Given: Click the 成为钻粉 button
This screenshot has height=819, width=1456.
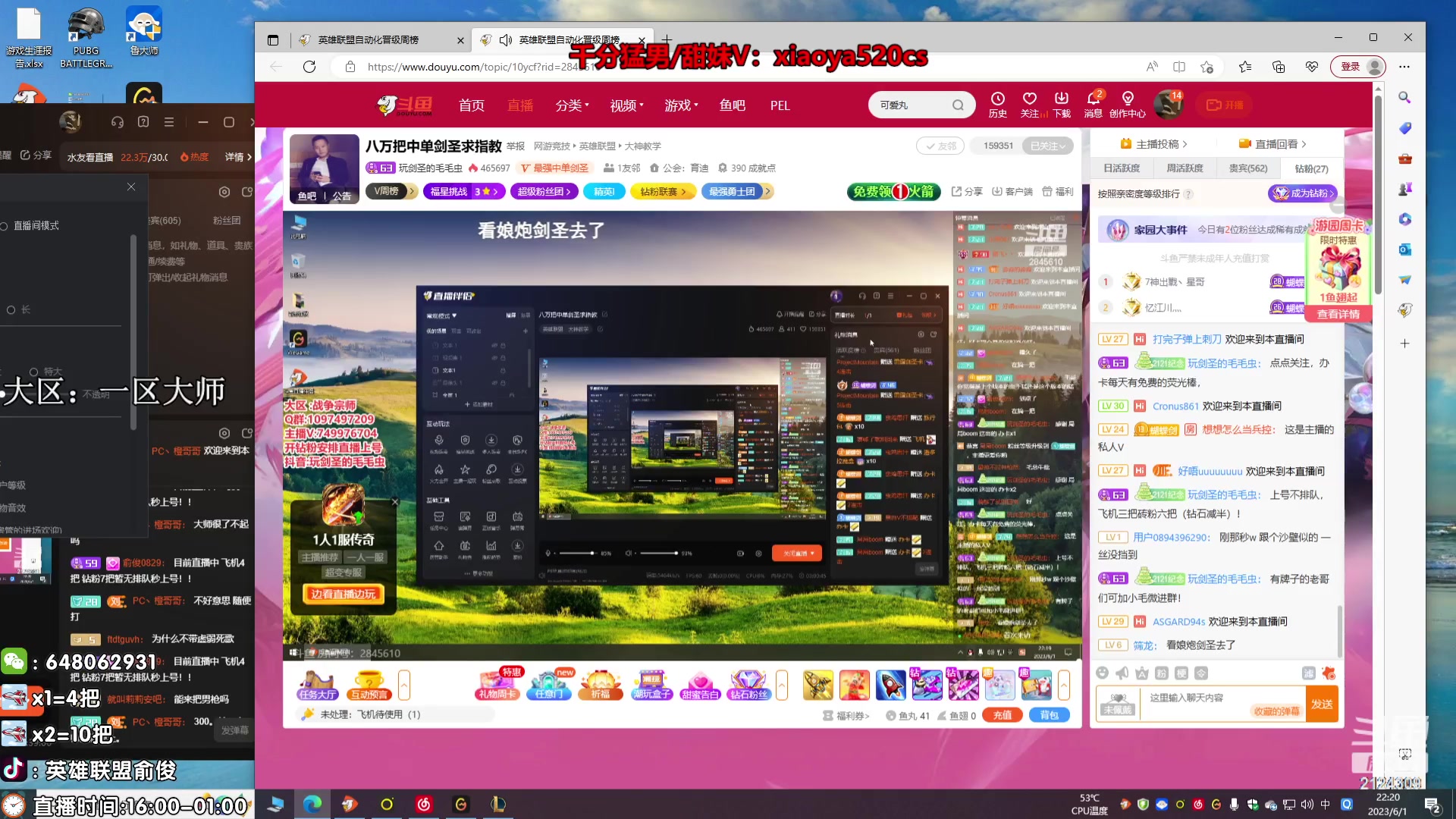Looking at the screenshot, I should [x=1302, y=193].
